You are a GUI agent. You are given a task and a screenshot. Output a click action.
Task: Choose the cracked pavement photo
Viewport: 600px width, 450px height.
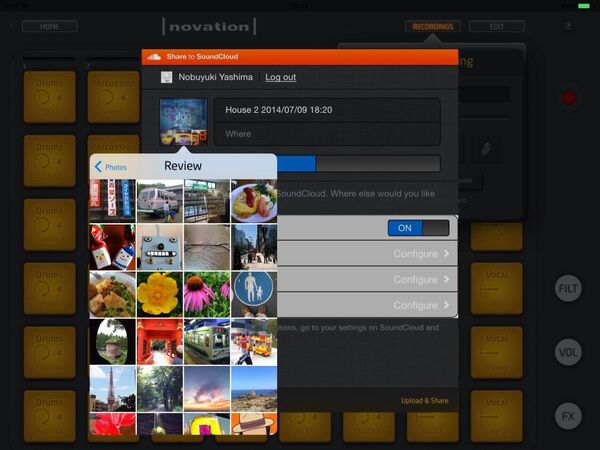click(207, 247)
